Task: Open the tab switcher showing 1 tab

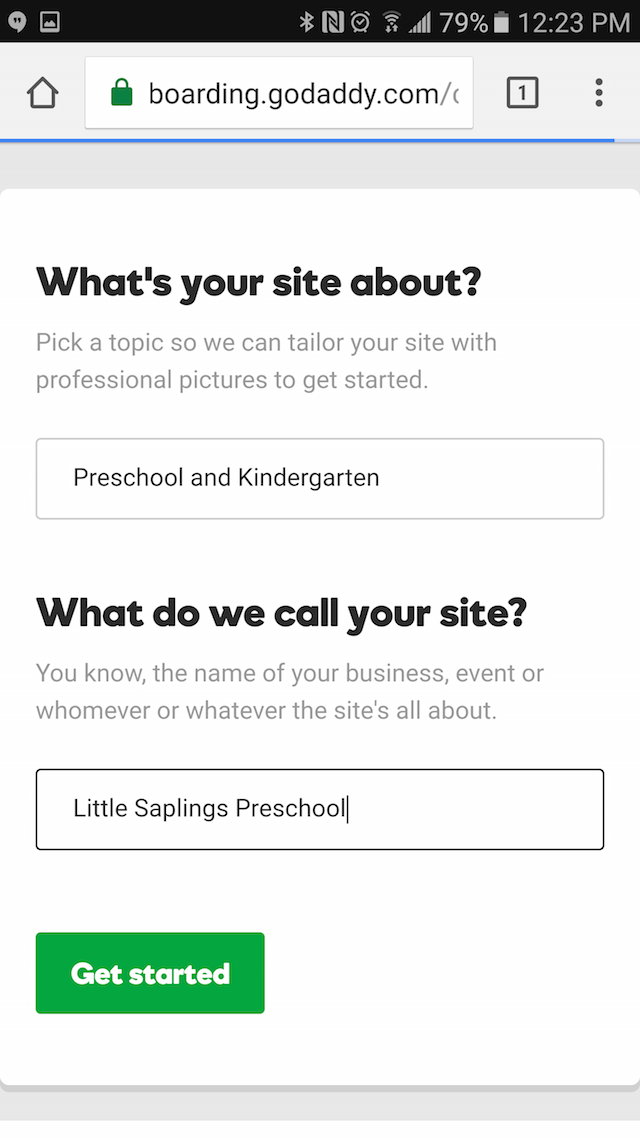Action: click(522, 93)
